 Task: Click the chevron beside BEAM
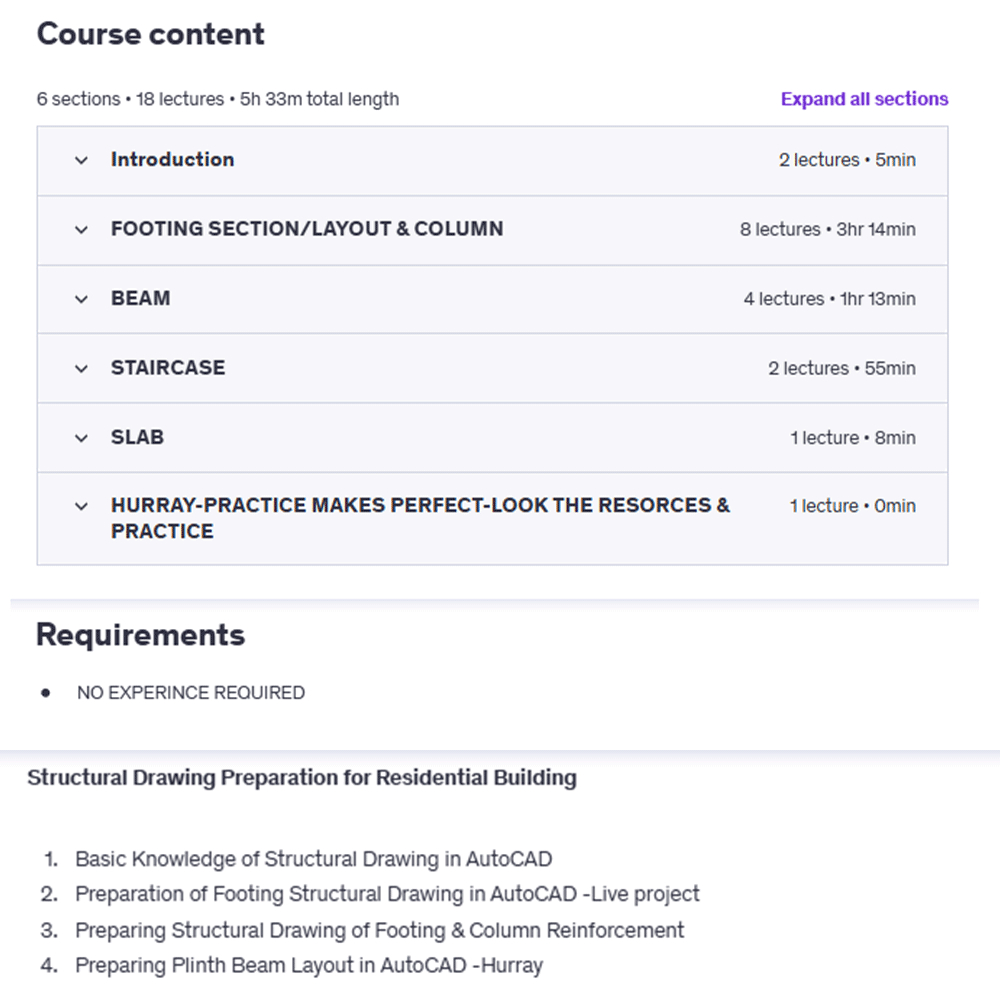pyautogui.click(x=82, y=299)
